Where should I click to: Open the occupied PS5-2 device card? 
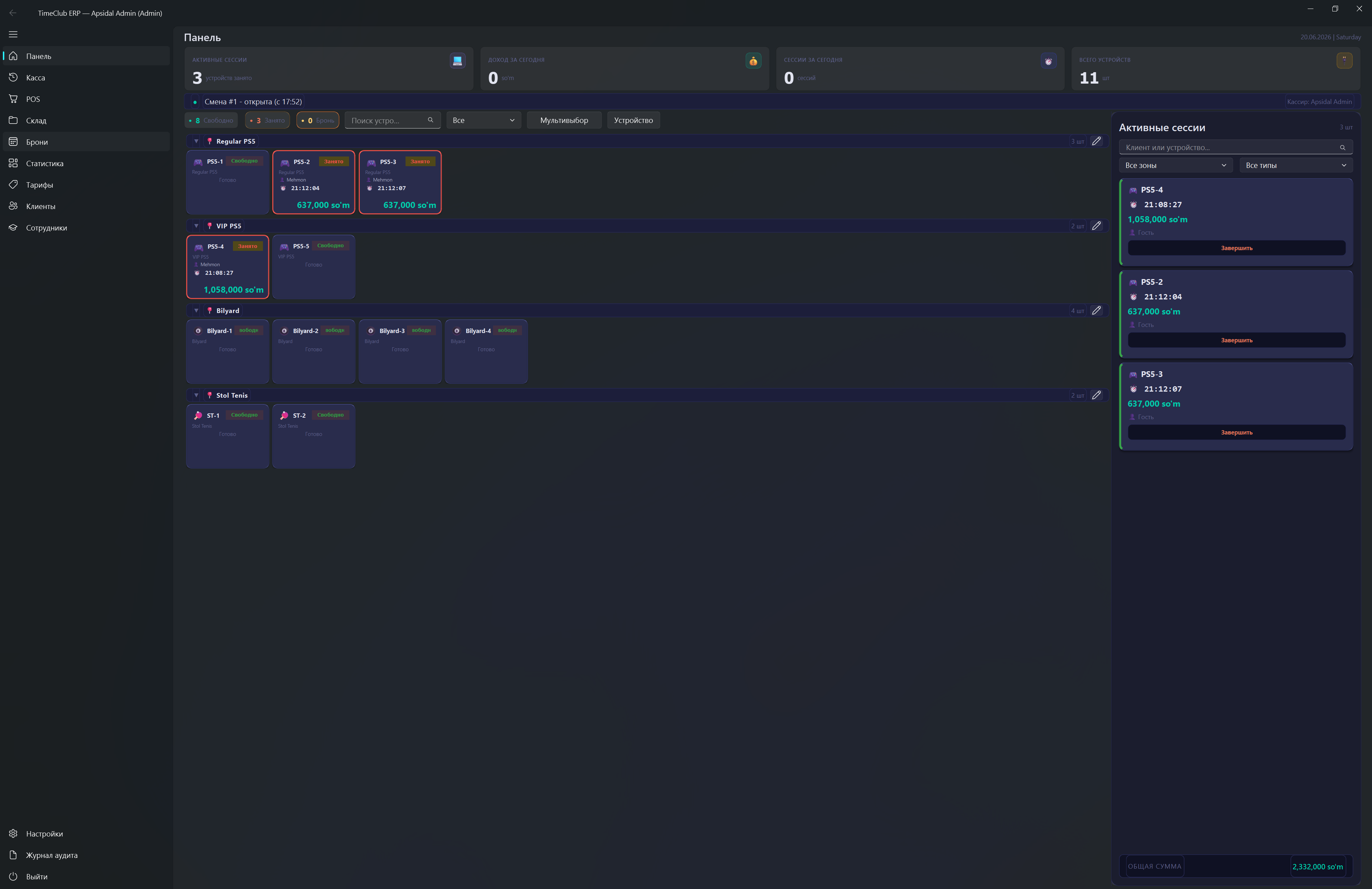pos(314,182)
